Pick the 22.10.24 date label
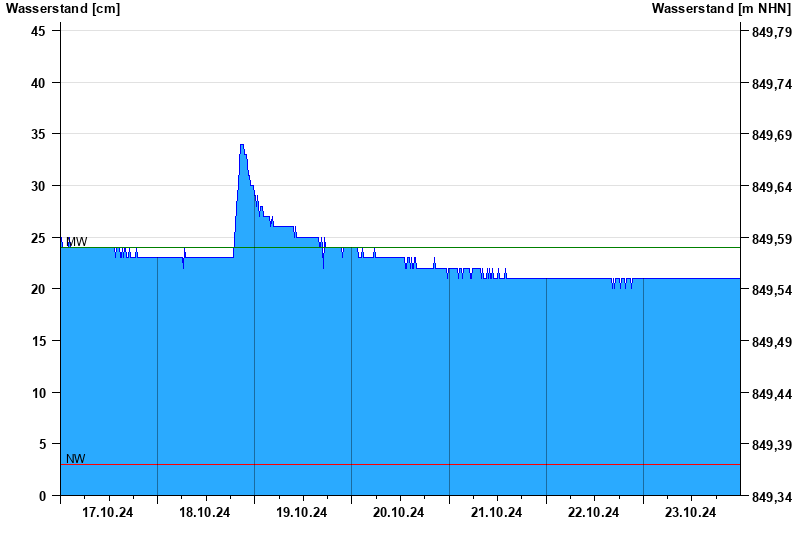 point(593,512)
